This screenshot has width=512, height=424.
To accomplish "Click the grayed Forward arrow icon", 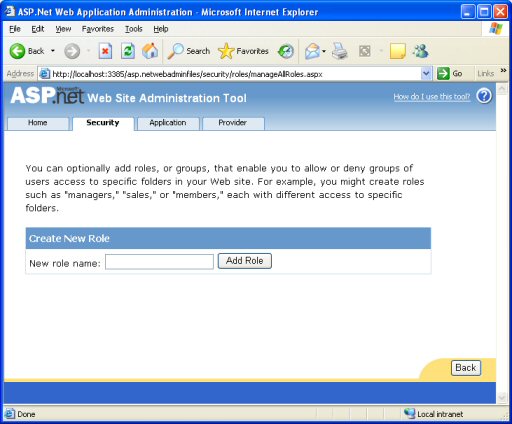I will point(72,51).
